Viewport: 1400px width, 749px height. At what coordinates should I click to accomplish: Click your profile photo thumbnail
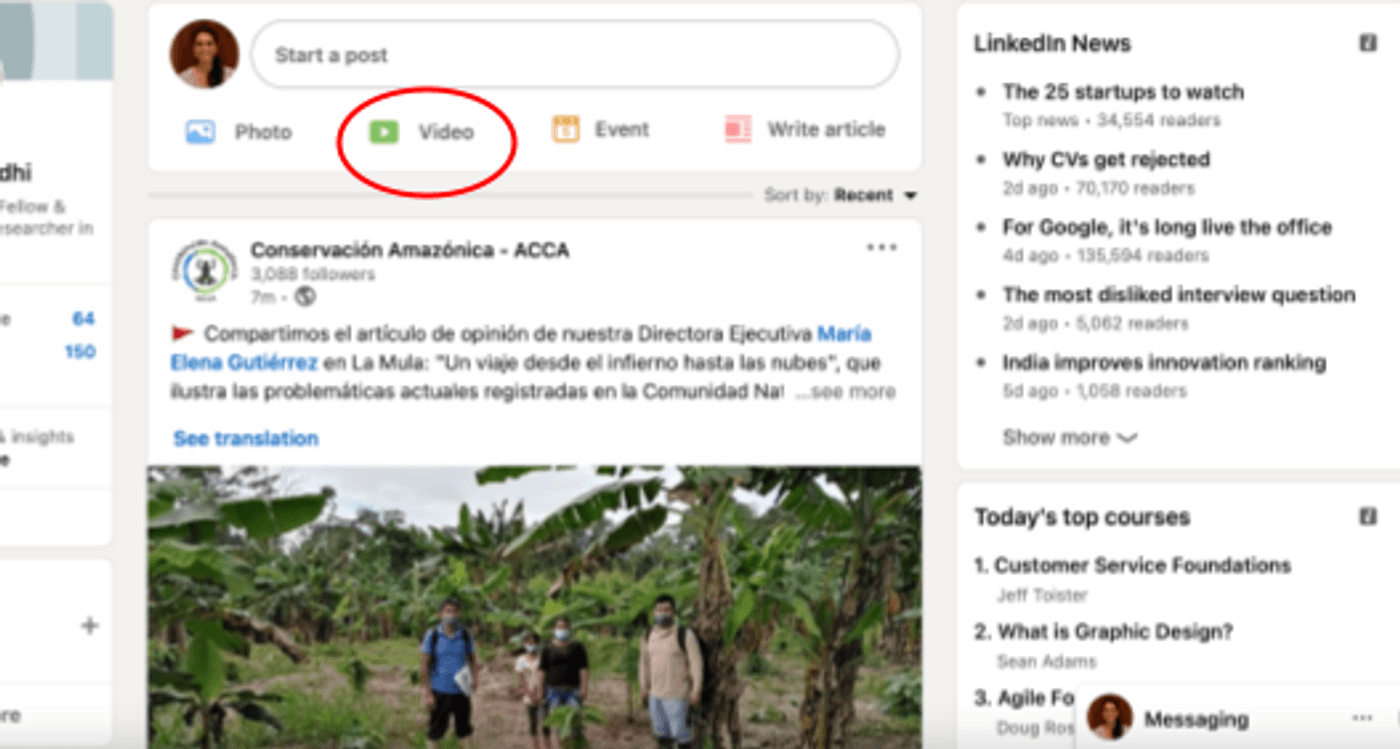click(203, 54)
